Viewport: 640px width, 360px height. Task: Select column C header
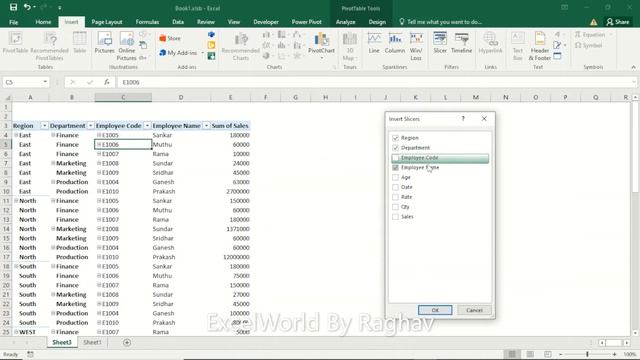click(x=123, y=97)
